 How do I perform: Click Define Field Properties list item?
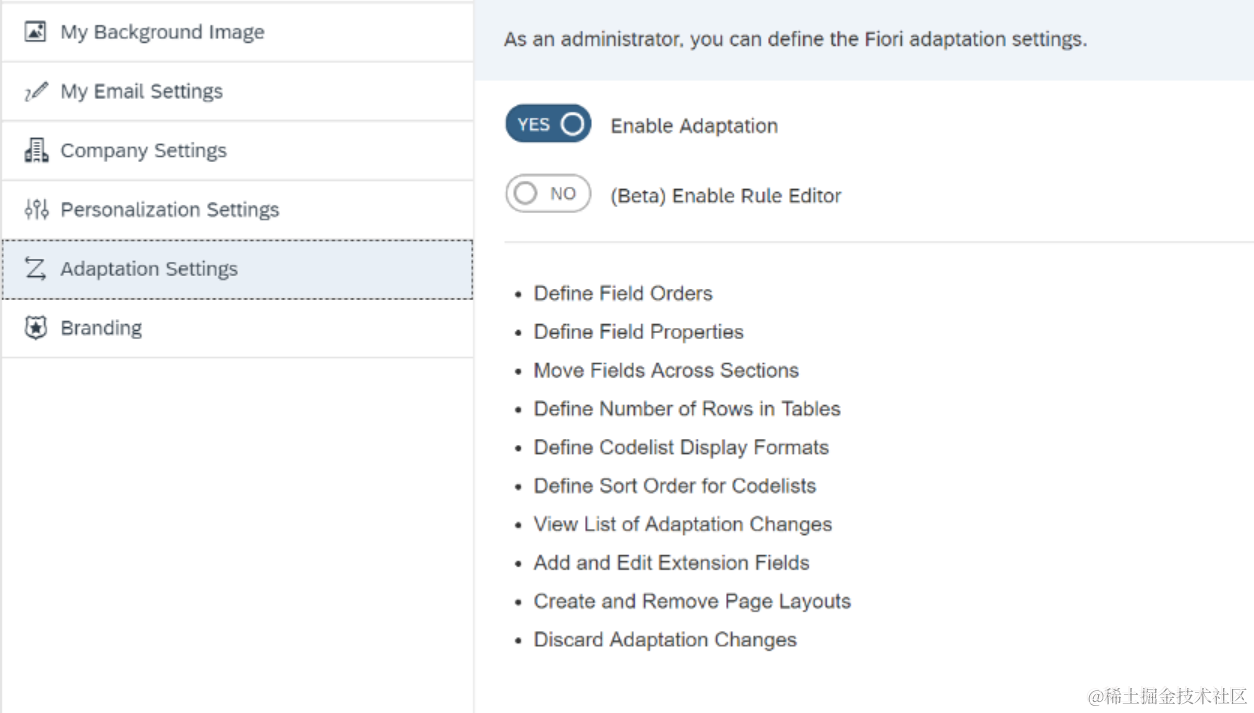[638, 332]
